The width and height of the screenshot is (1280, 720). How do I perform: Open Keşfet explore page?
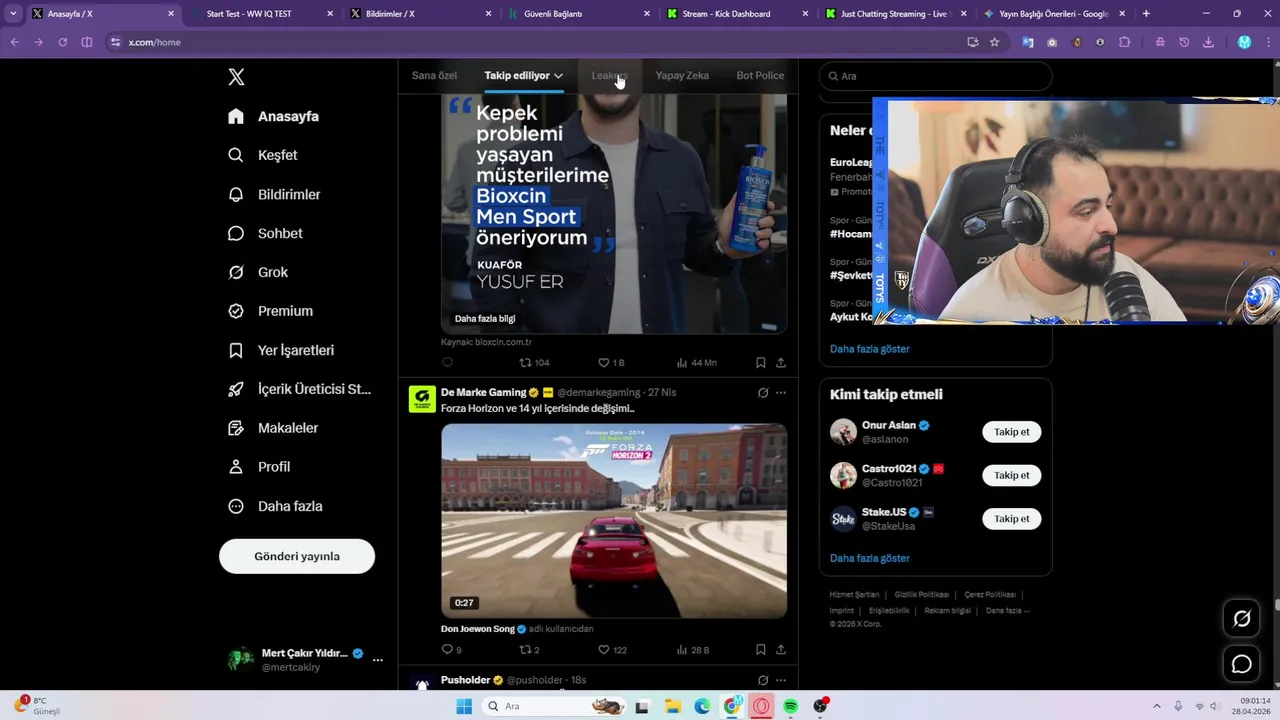pos(263,155)
